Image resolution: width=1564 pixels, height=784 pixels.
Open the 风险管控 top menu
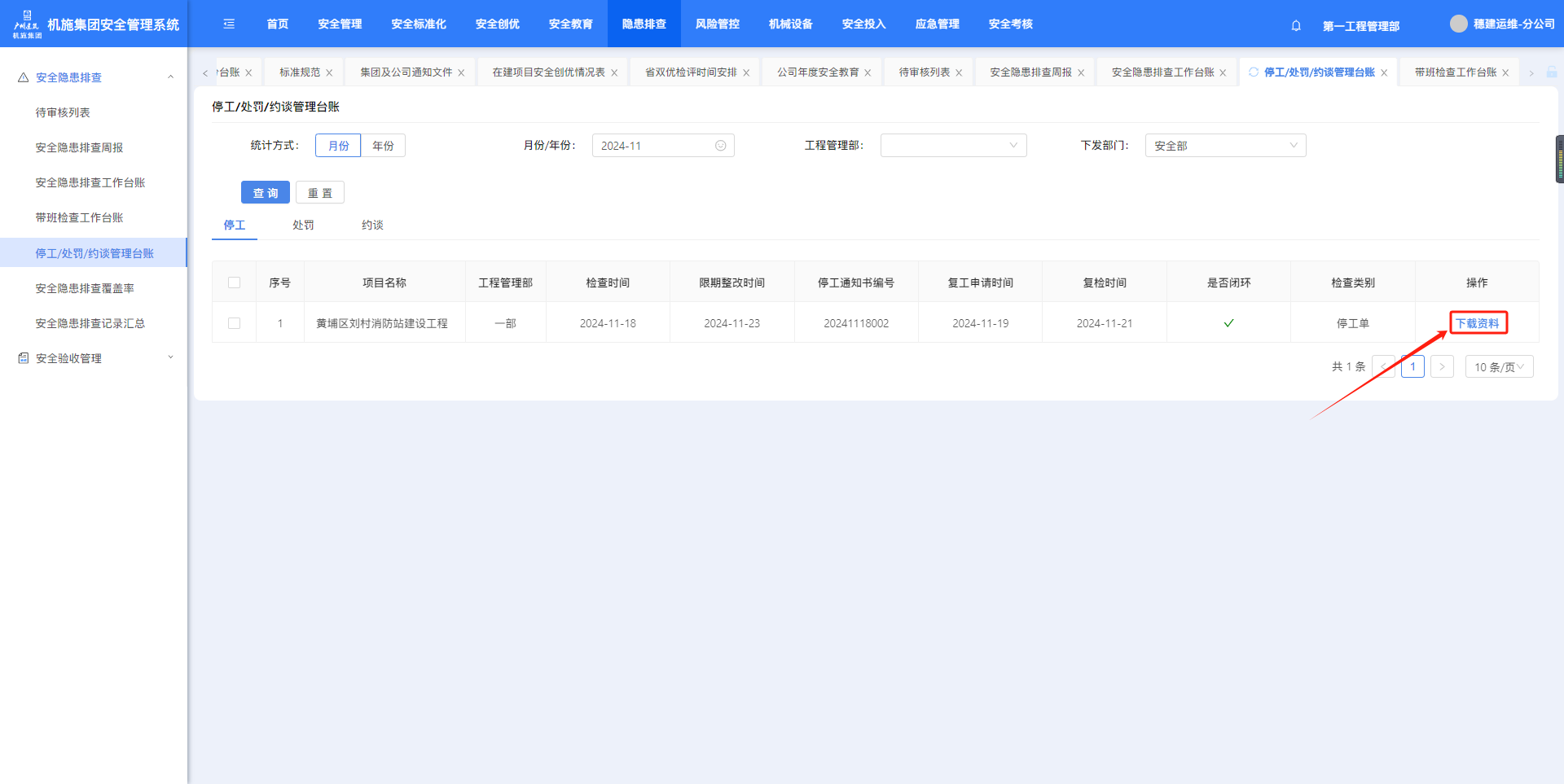click(x=717, y=24)
